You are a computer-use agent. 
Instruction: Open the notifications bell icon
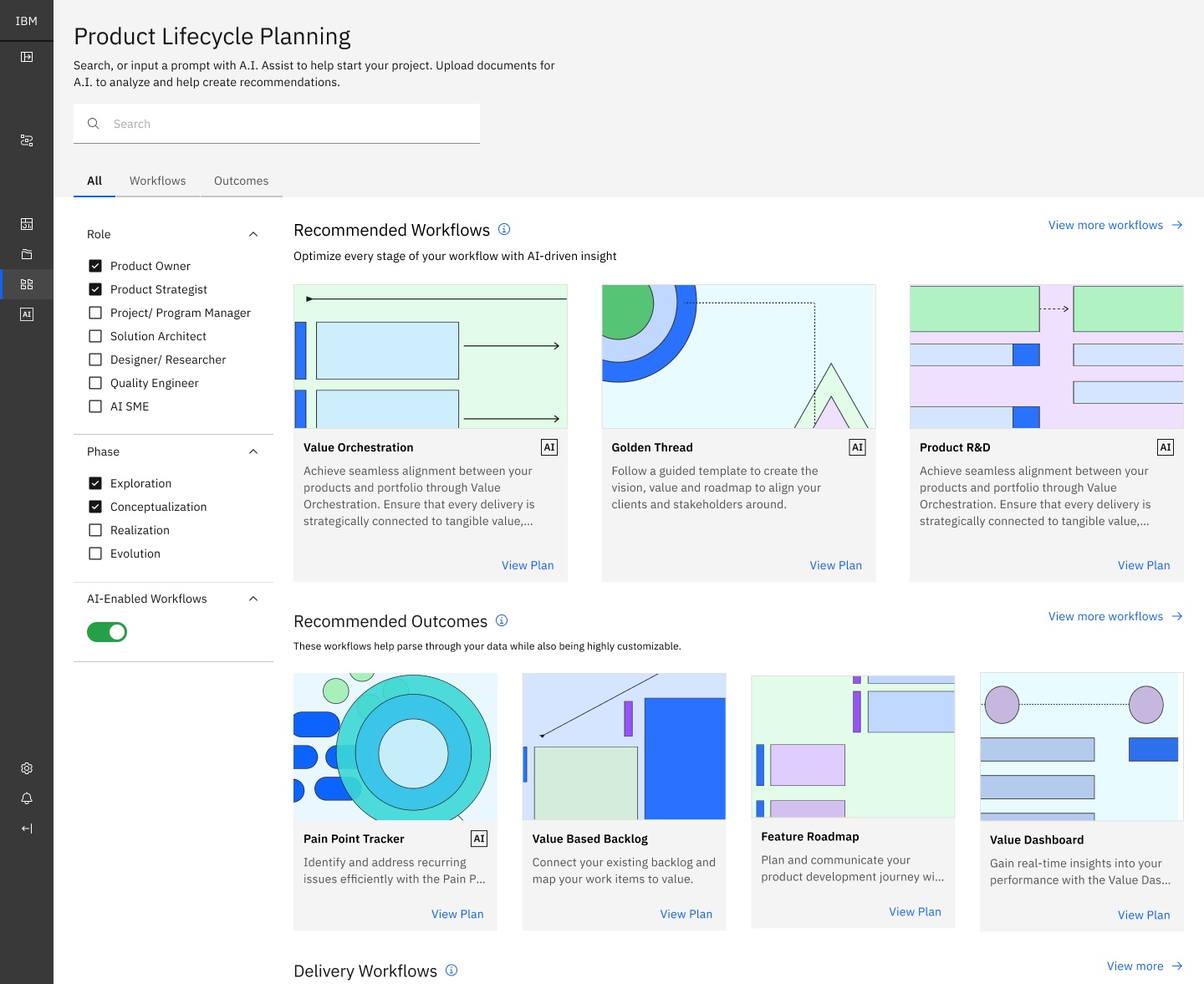(x=26, y=798)
